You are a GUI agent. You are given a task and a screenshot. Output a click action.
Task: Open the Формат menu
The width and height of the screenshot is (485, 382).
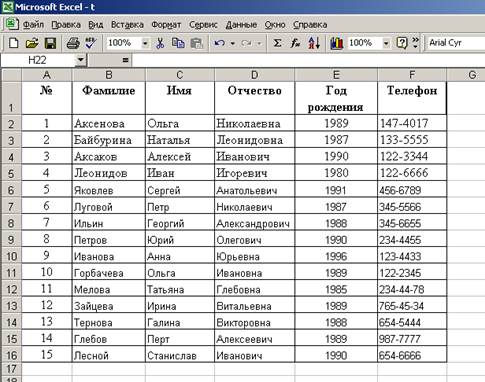tap(166, 25)
